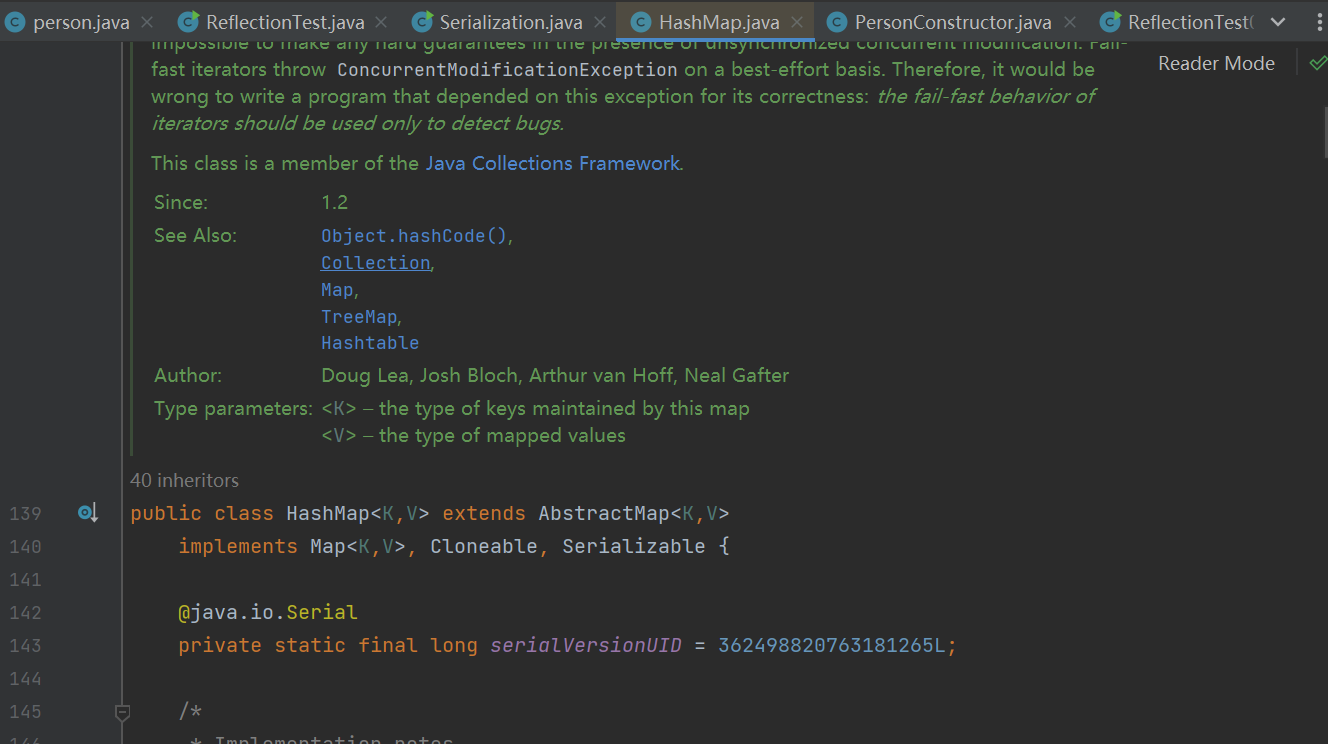Click the 'Since:' label in the documentation
The height and width of the screenshot is (744, 1328).
181,202
